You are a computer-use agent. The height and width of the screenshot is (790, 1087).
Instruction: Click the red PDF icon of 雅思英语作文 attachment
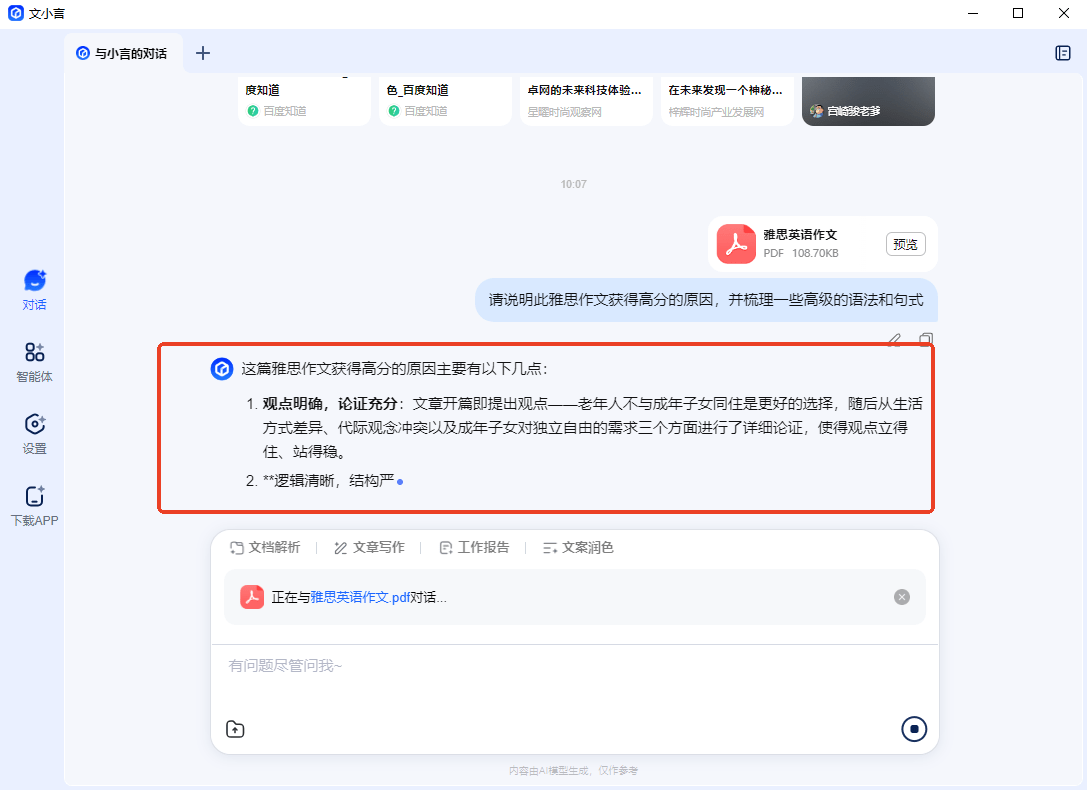click(736, 244)
